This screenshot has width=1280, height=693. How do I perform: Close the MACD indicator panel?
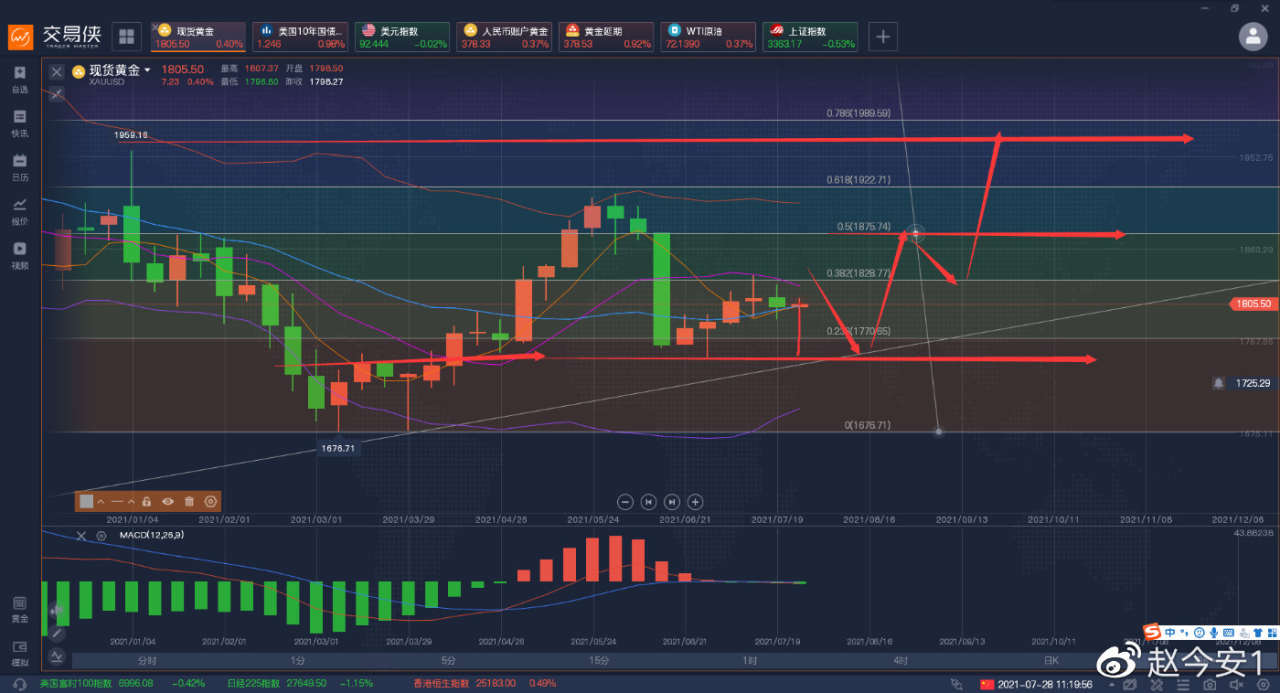pyautogui.click(x=82, y=536)
